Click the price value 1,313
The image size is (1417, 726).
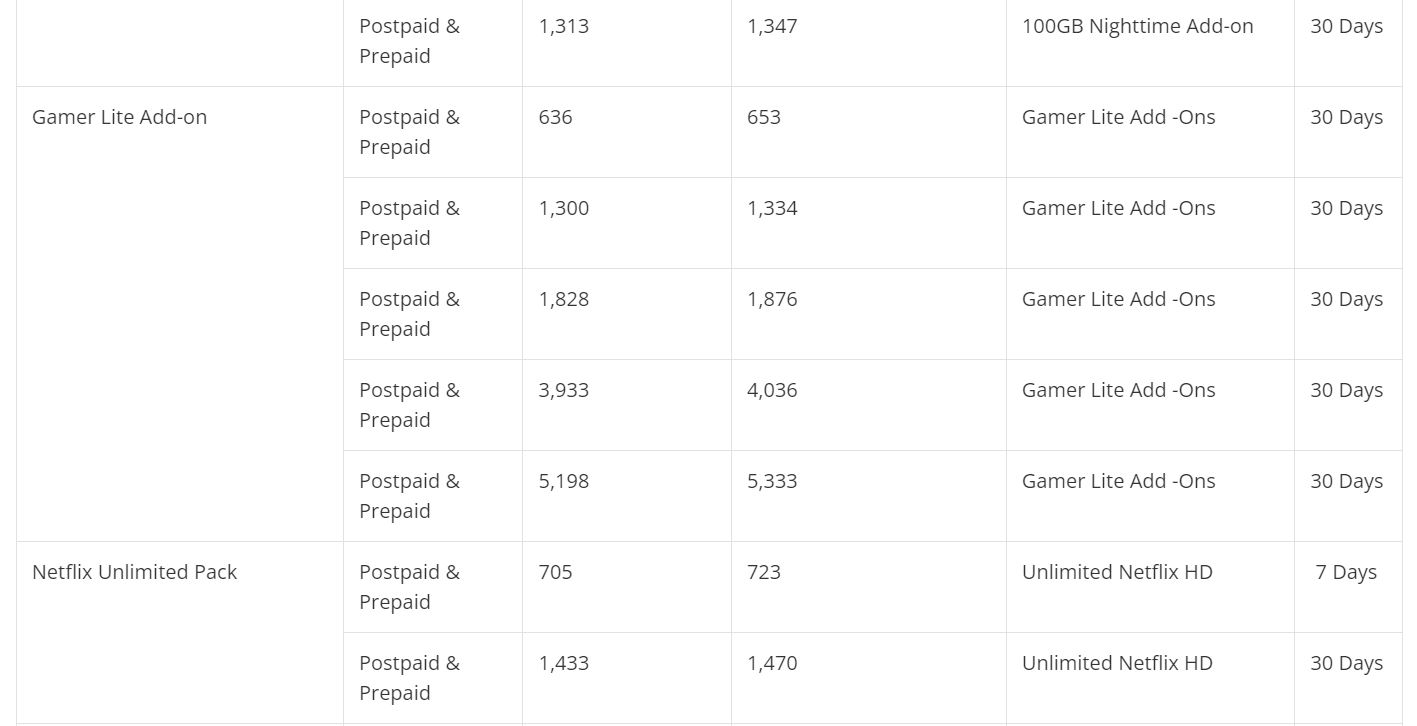pyautogui.click(x=564, y=26)
